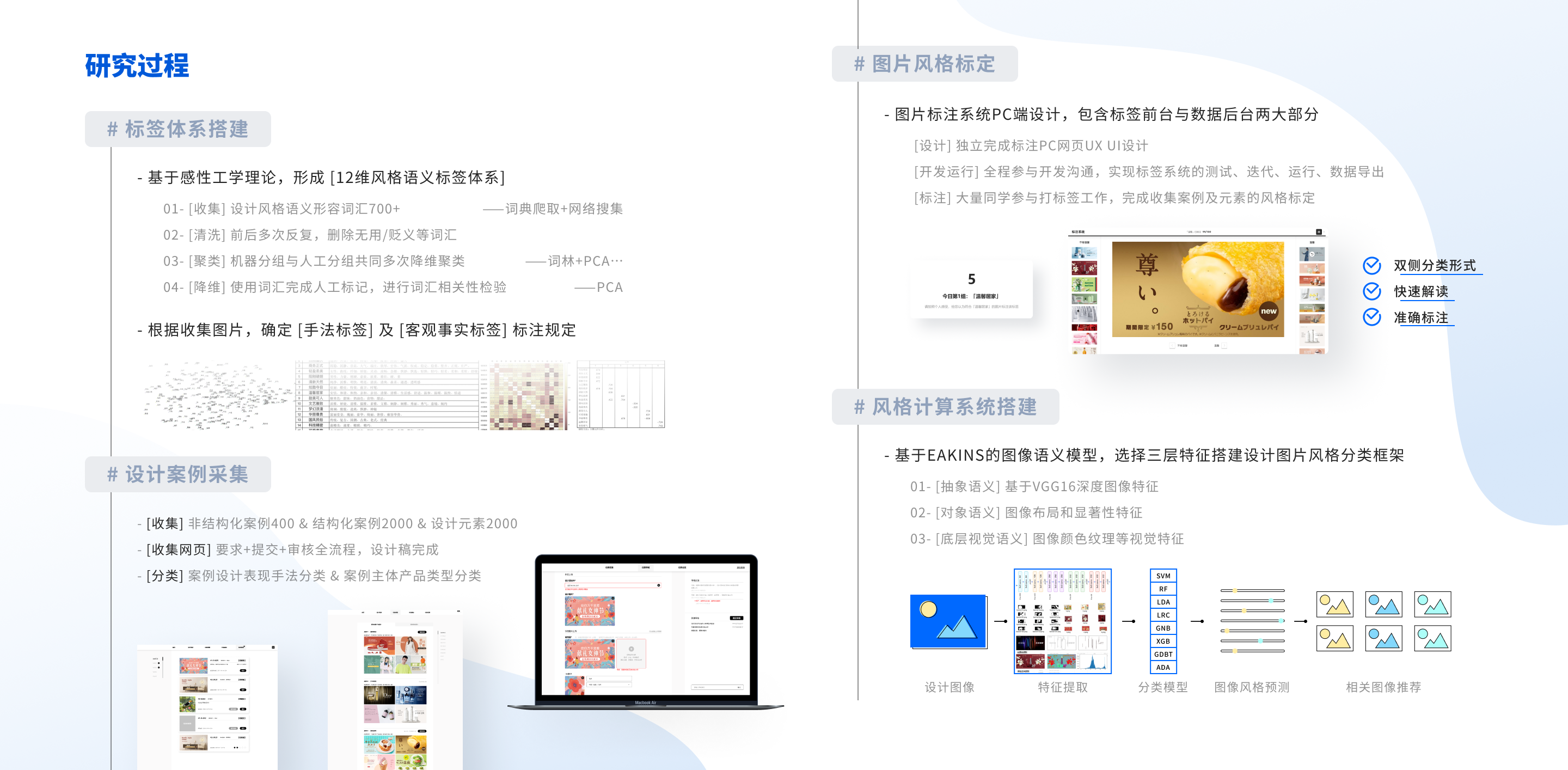Click the checkmark beside 准确标注

pos(1371,317)
